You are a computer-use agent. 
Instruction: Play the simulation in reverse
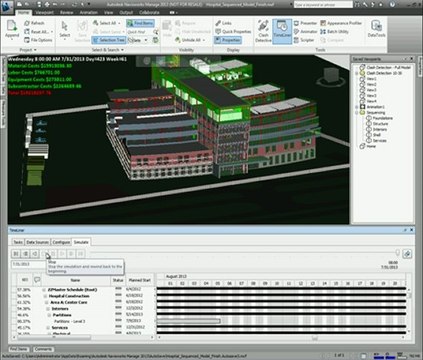tap(35, 254)
